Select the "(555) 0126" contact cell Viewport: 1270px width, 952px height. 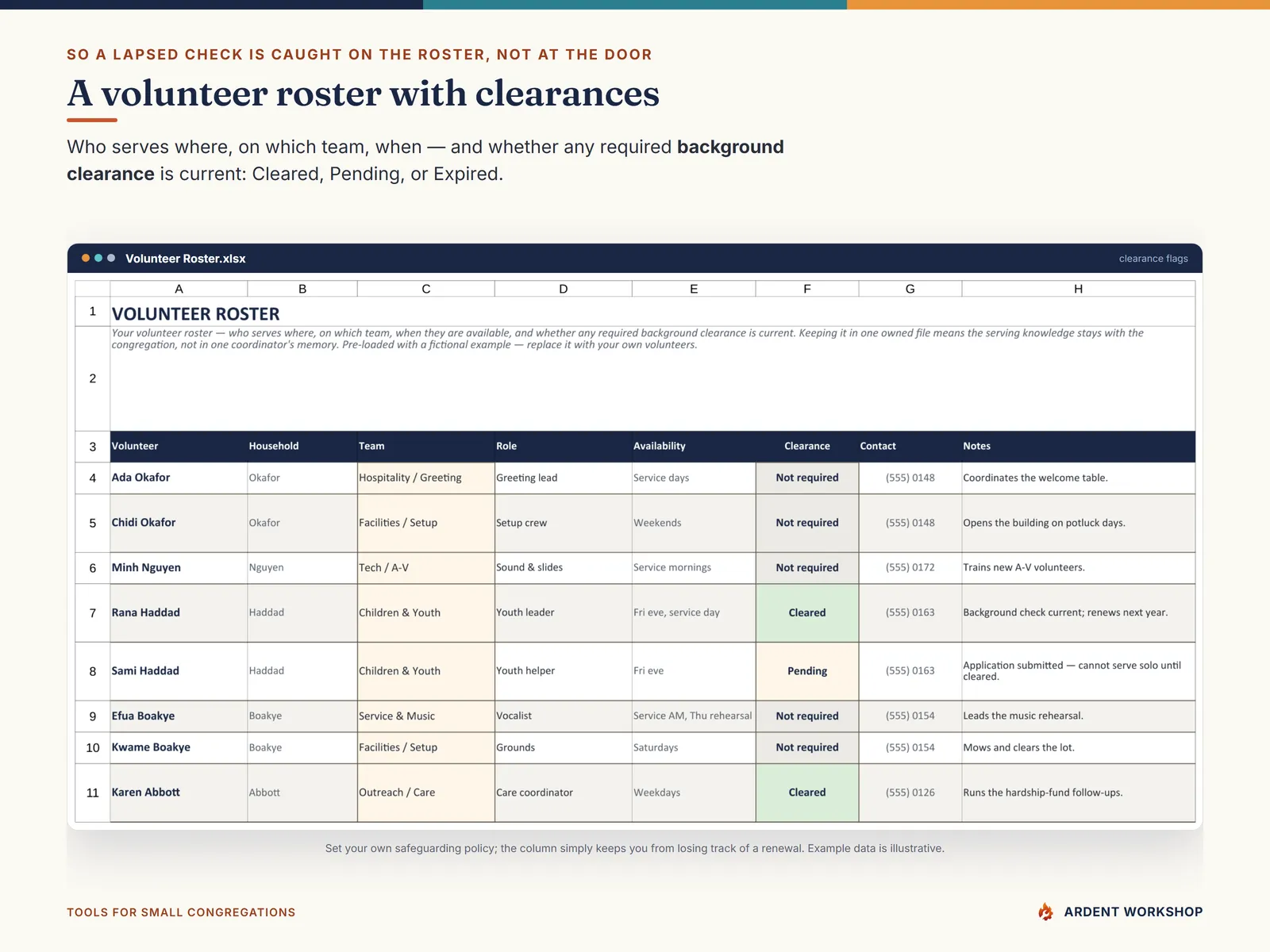(x=910, y=793)
